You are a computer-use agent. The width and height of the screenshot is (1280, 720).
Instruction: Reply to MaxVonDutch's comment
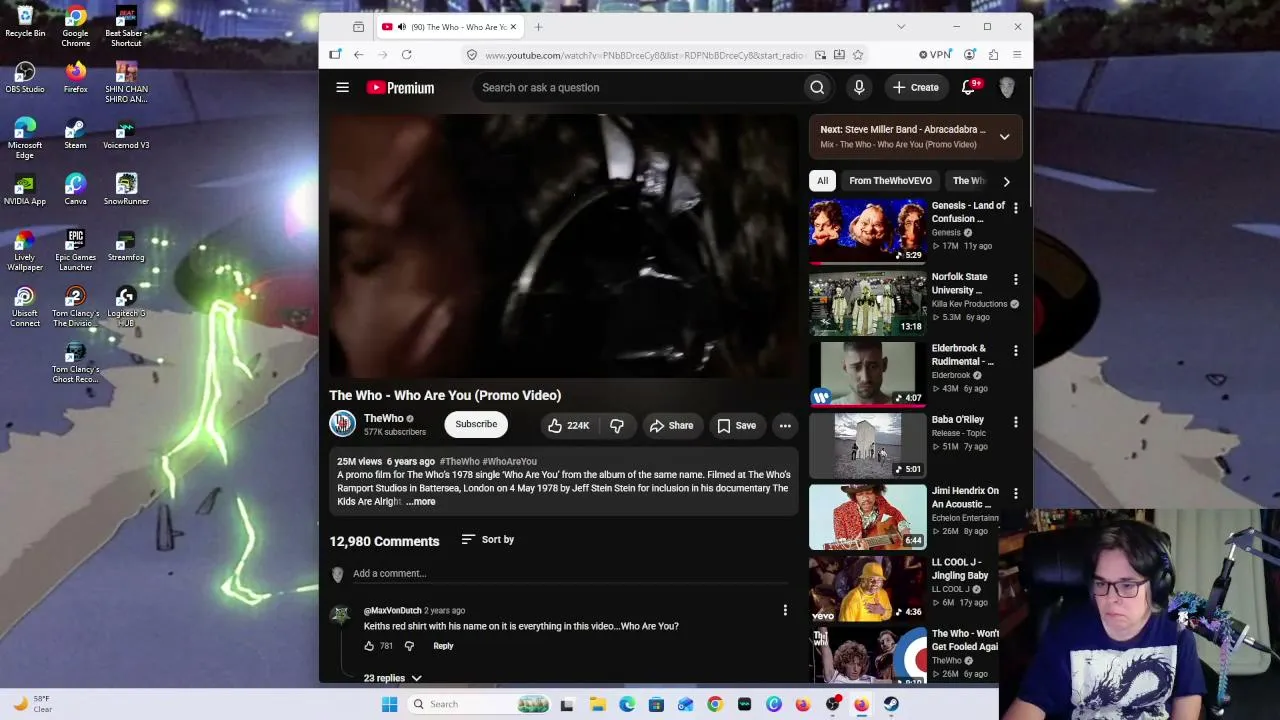point(443,646)
